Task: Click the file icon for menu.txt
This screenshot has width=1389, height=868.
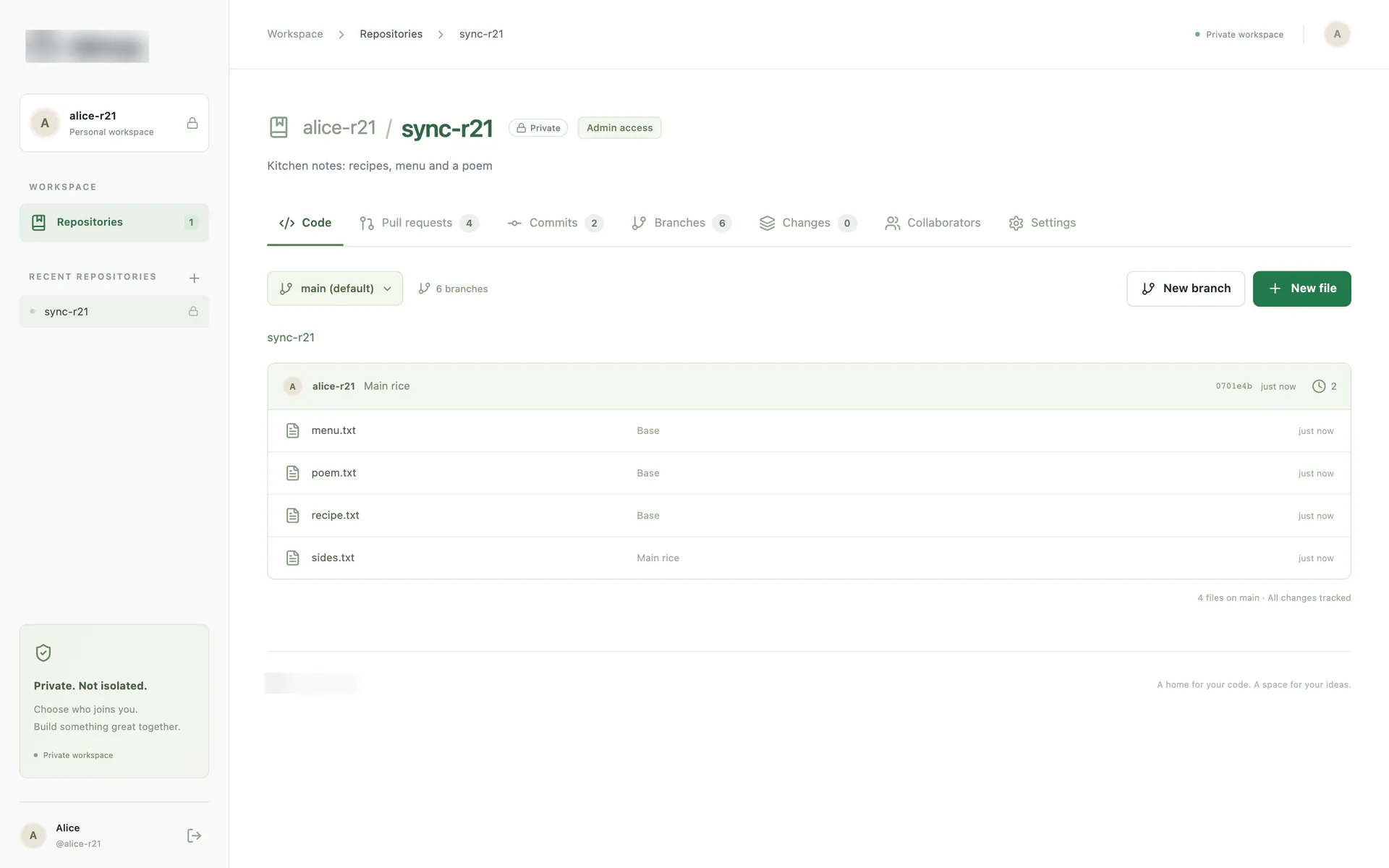Action: pyautogui.click(x=292, y=430)
